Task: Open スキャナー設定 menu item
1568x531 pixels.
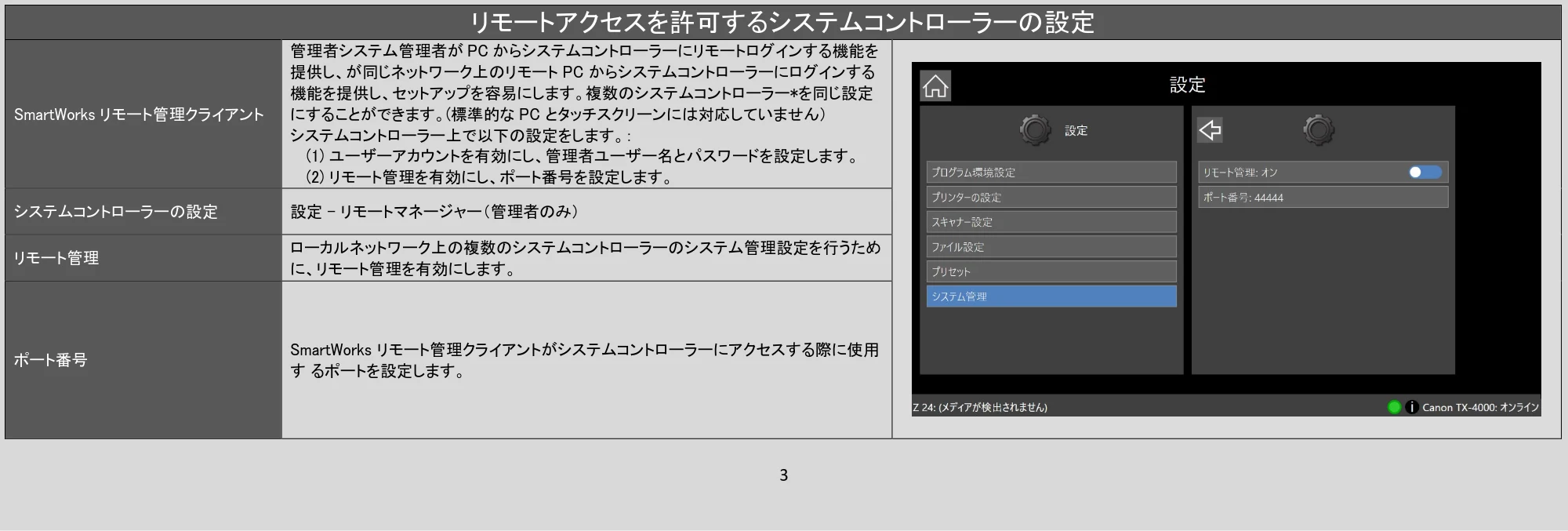Action: click(1051, 222)
